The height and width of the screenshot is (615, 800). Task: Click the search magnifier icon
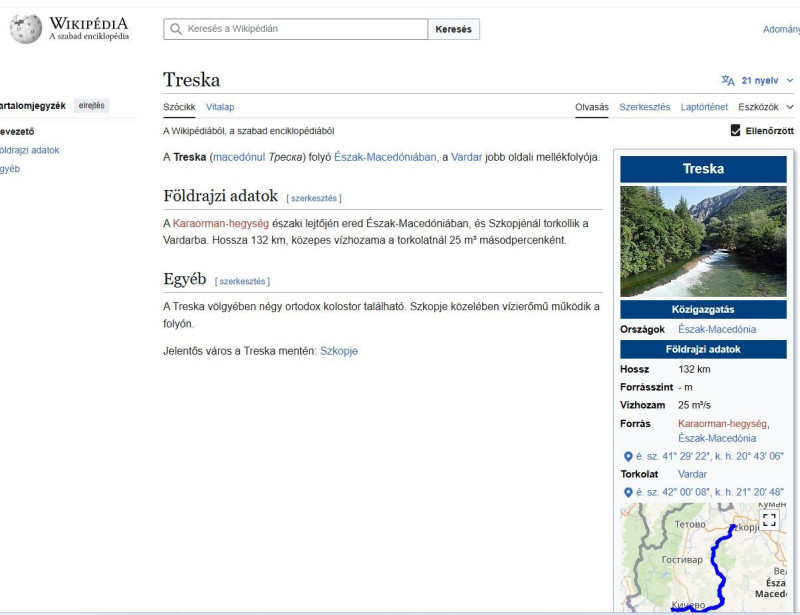coord(176,29)
